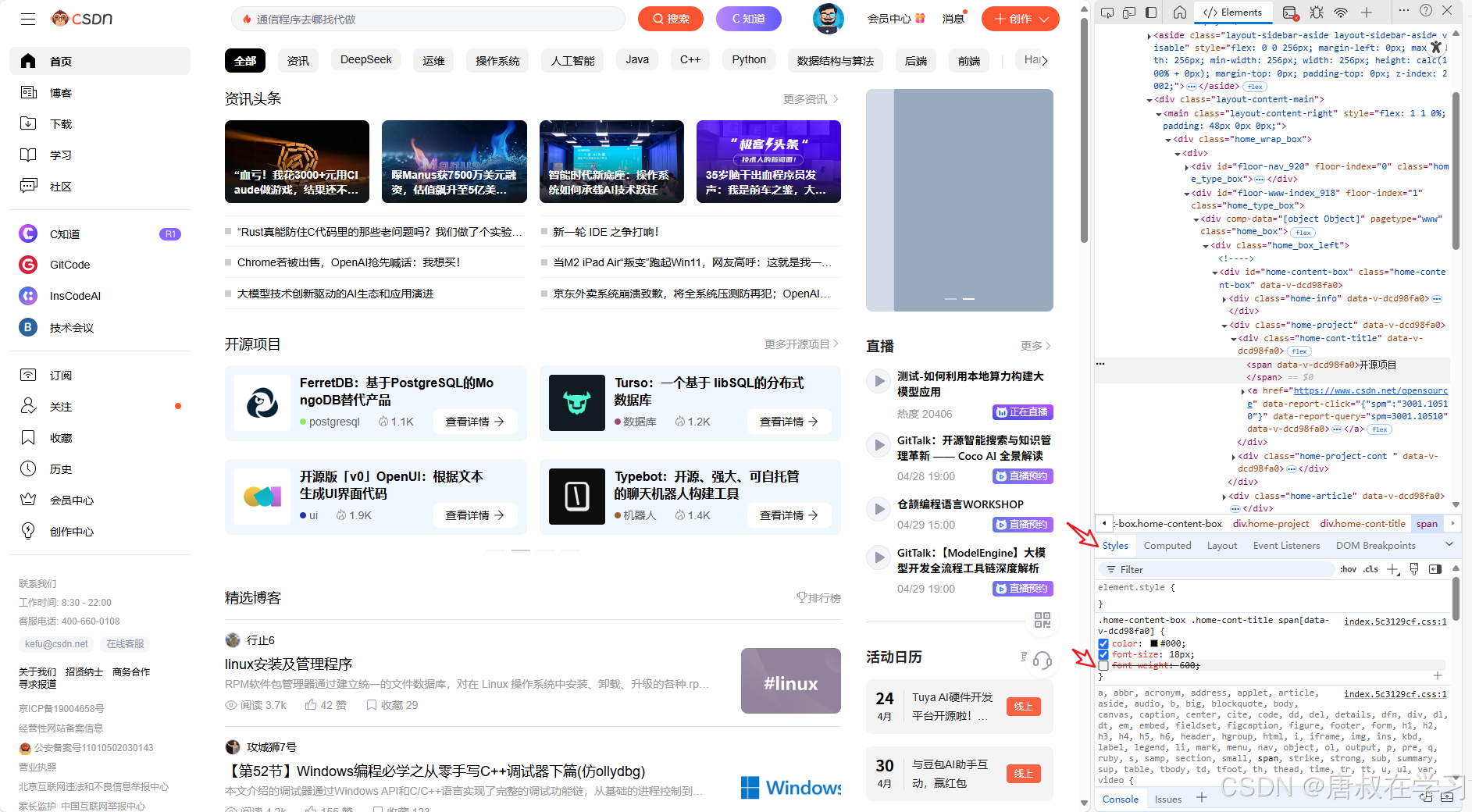Switch to the DOM Breakpoints tab
Viewport: 1472px width, 812px height.
1375,546
